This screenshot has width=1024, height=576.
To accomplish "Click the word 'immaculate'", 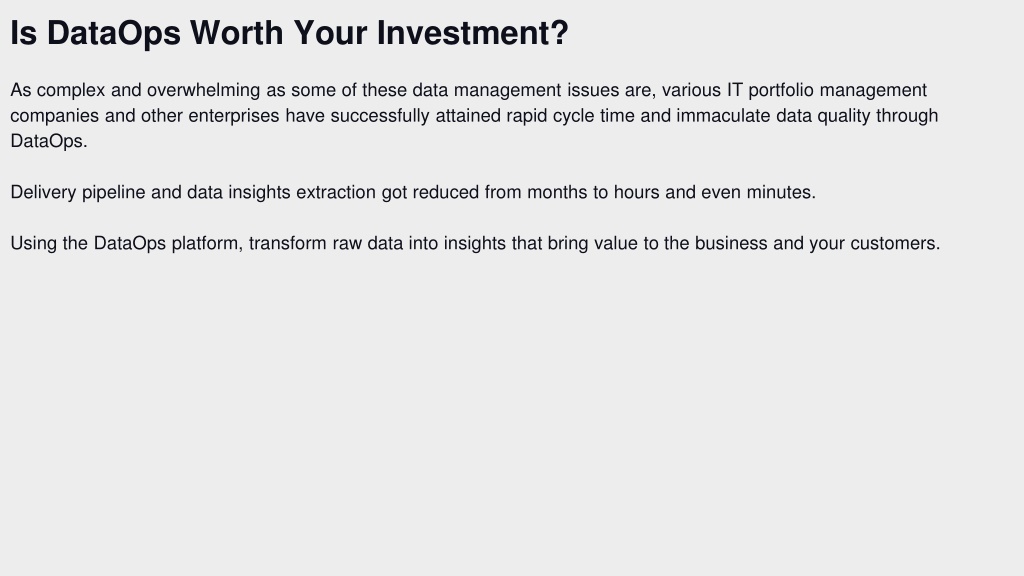I will (724, 116).
